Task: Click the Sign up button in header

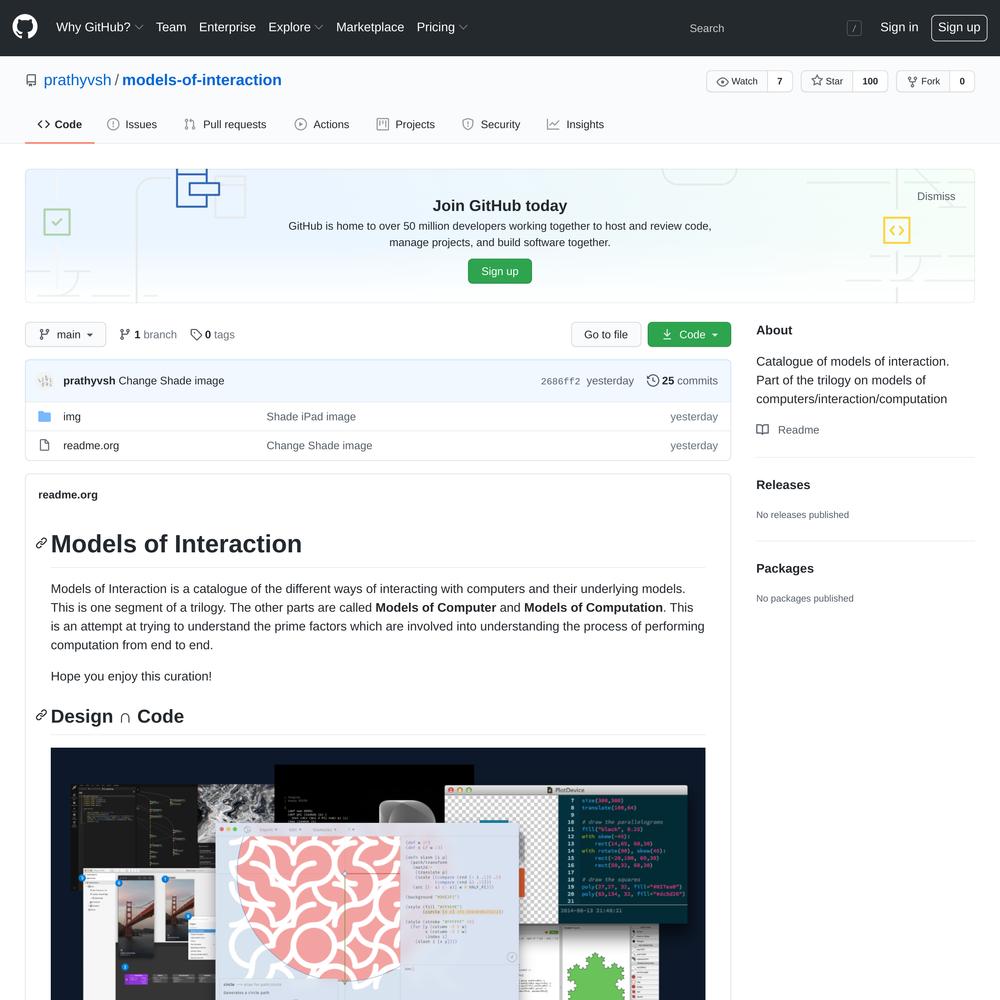Action: (x=959, y=27)
